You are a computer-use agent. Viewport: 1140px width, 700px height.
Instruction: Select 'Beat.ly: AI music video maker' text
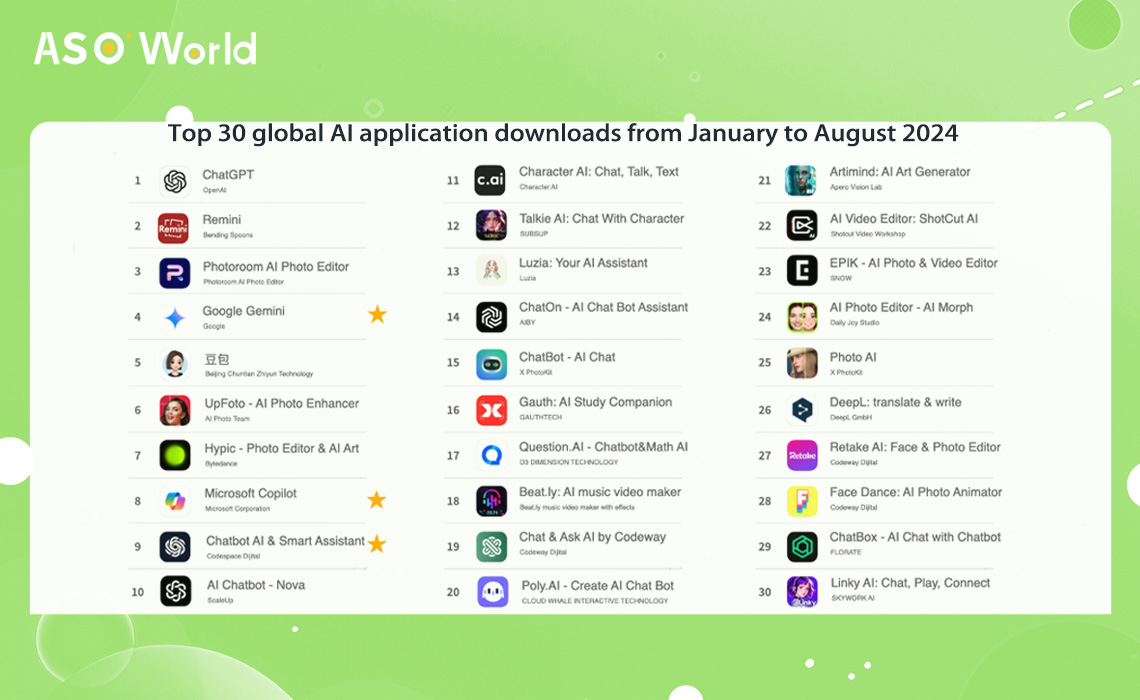click(x=600, y=492)
